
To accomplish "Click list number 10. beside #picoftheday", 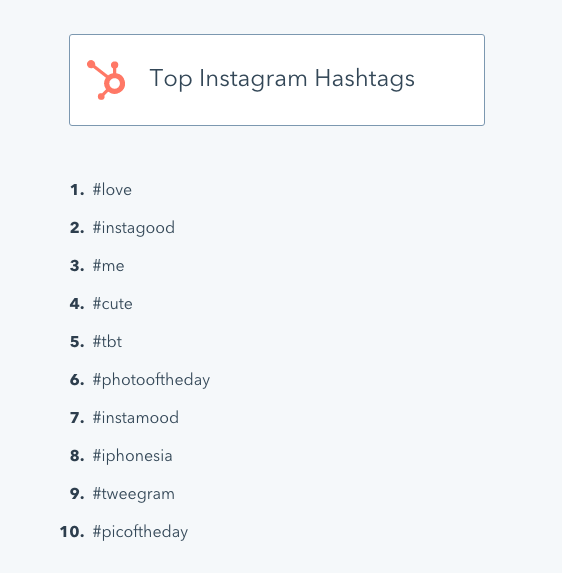I will pos(72,532).
